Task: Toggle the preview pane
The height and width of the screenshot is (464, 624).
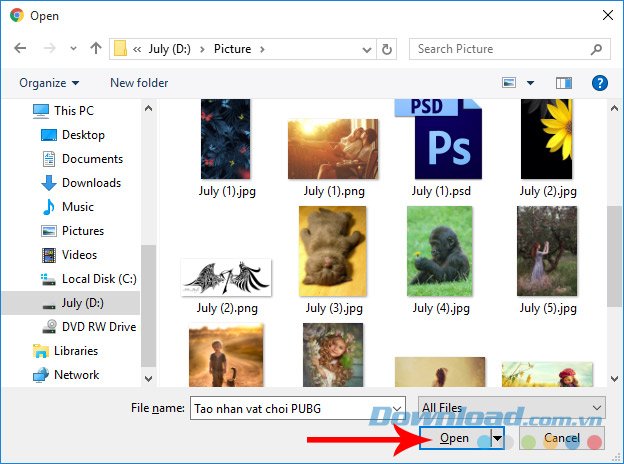Action: pos(564,83)
